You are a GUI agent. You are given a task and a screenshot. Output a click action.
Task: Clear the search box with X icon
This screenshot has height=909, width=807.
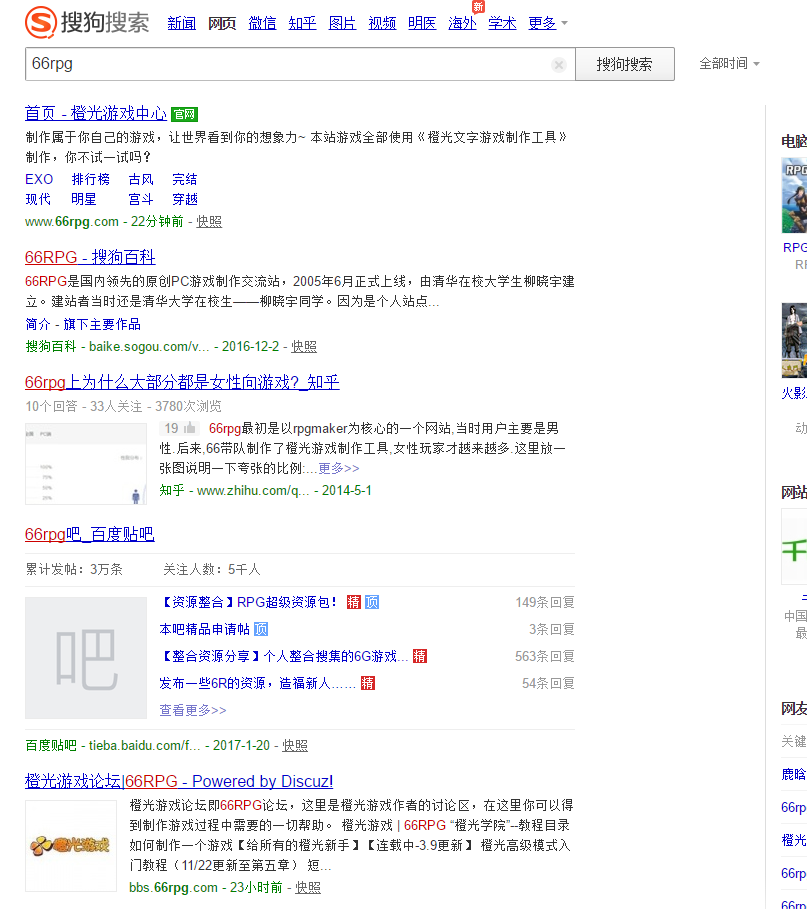(x=559, y=64)
